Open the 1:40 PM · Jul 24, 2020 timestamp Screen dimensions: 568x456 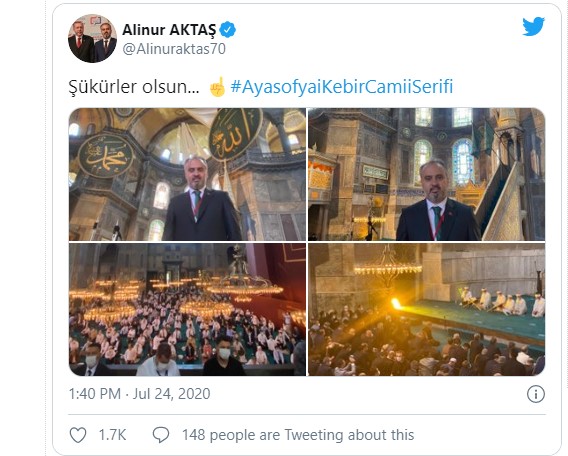(139, 394)
